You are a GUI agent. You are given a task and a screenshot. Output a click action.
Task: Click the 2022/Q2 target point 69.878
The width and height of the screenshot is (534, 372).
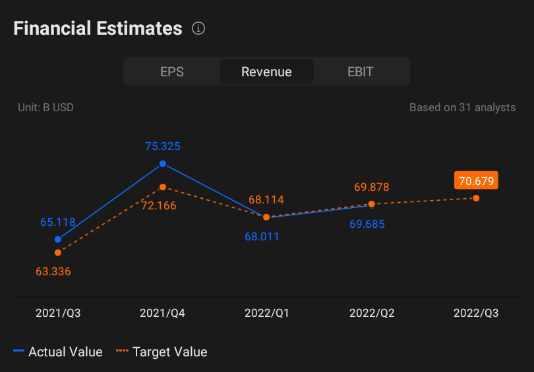pos(372,204)
